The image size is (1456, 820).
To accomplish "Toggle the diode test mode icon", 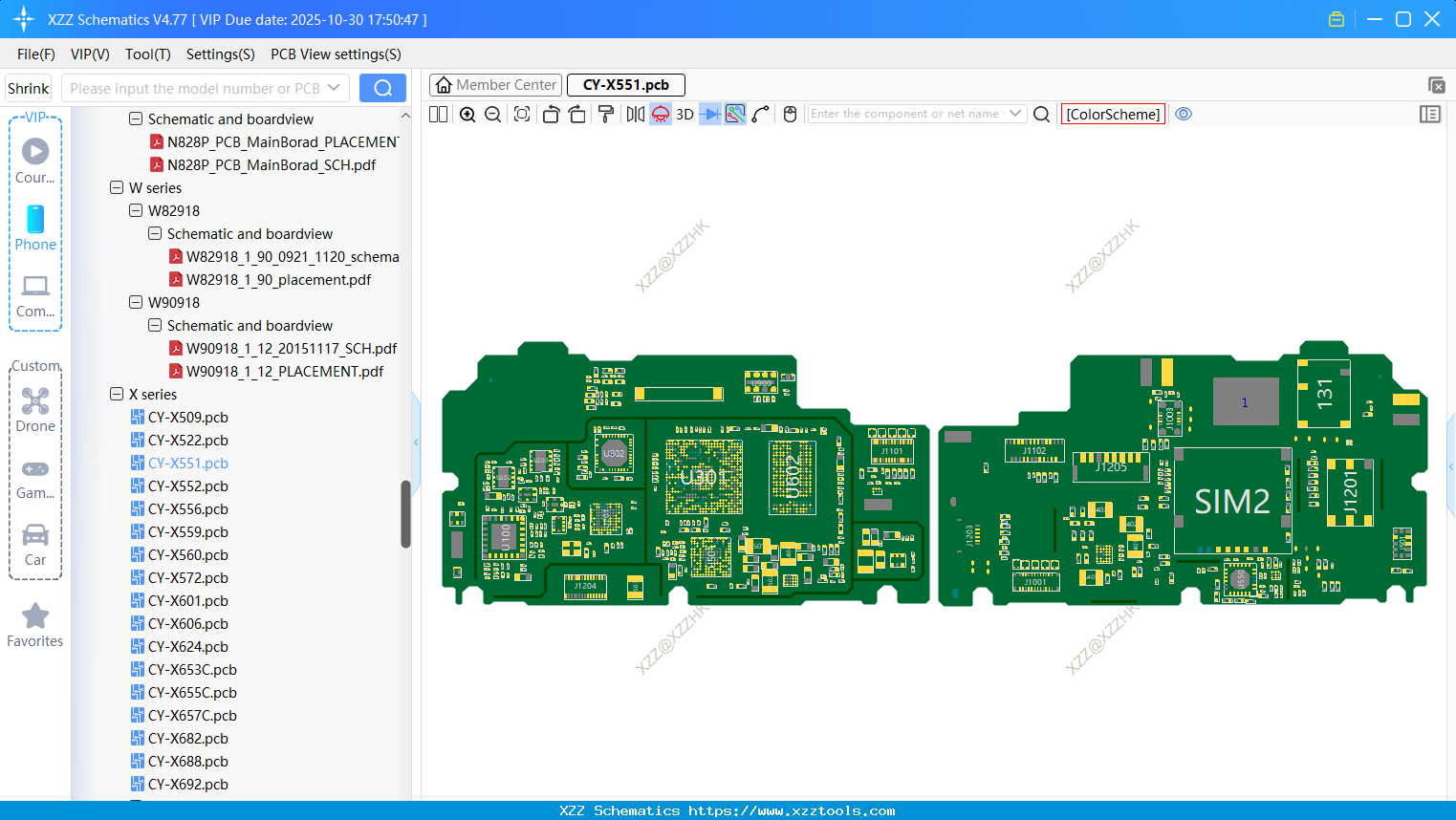I will [x=709, y=114].
